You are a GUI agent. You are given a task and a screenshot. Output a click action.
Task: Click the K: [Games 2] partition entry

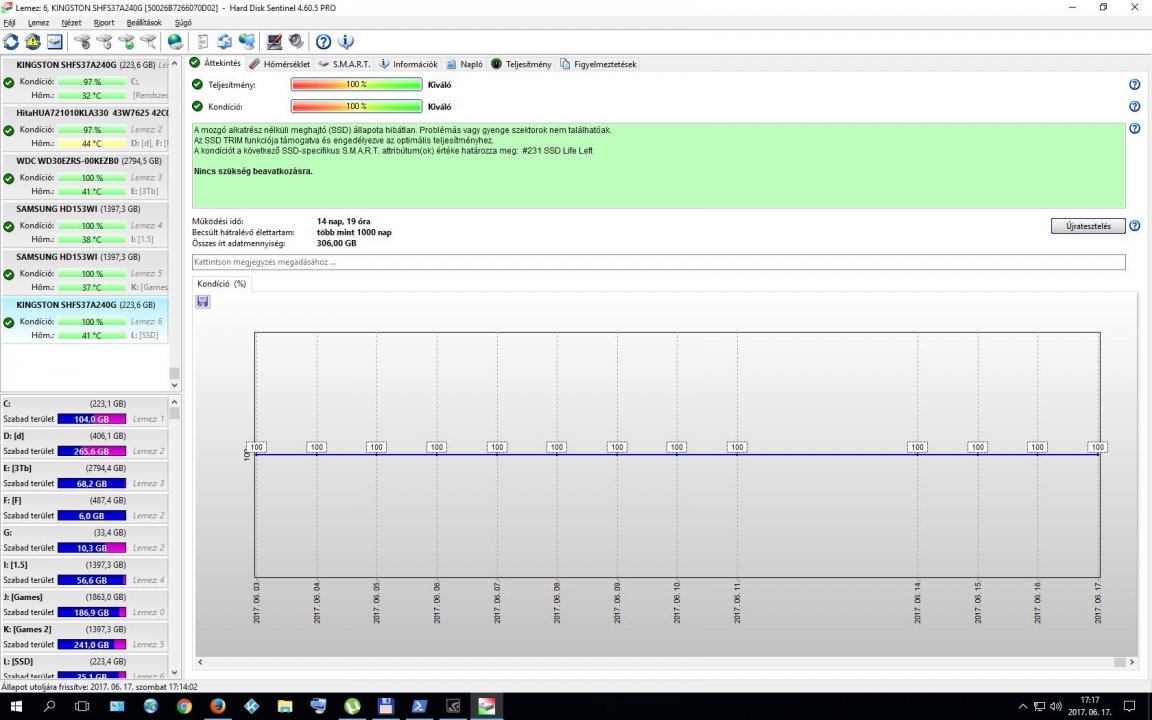(x=84, y=636)
